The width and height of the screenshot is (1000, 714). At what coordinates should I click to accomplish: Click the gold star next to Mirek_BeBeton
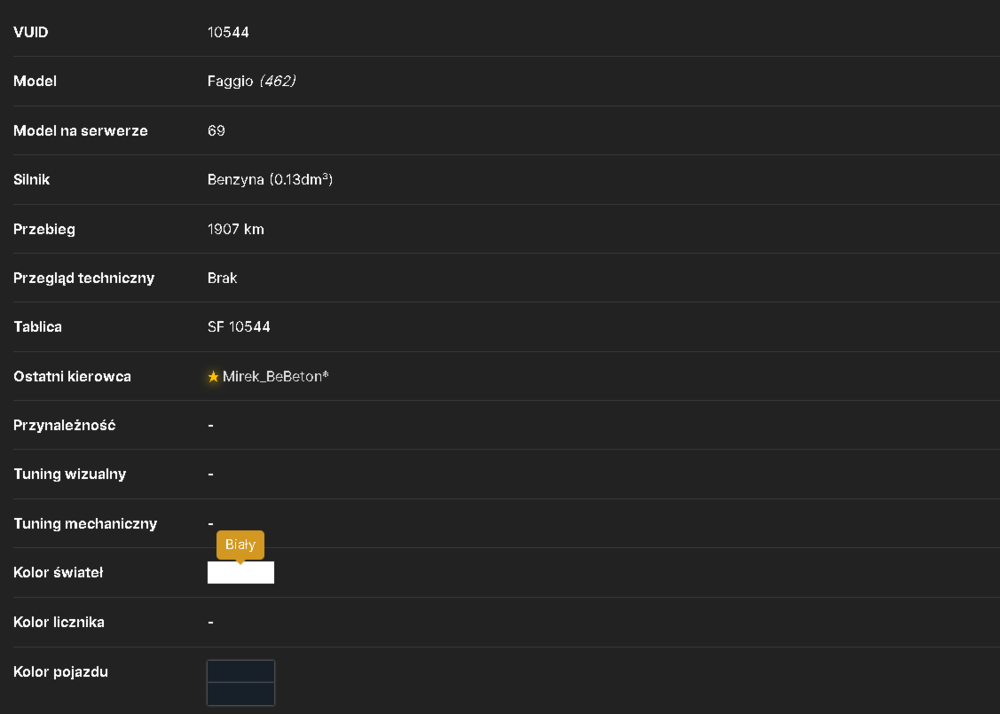pyautogui.click(x=213, y=377)
